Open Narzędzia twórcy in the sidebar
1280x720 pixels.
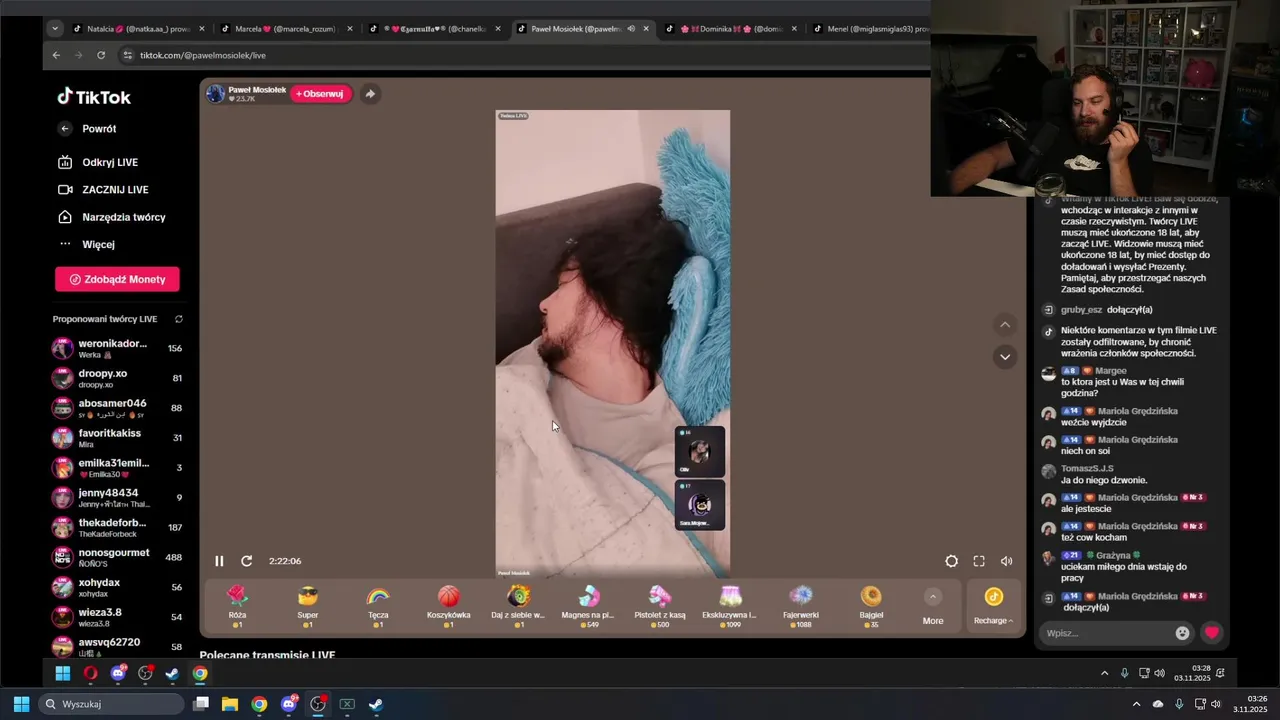(x=111, y=217)
